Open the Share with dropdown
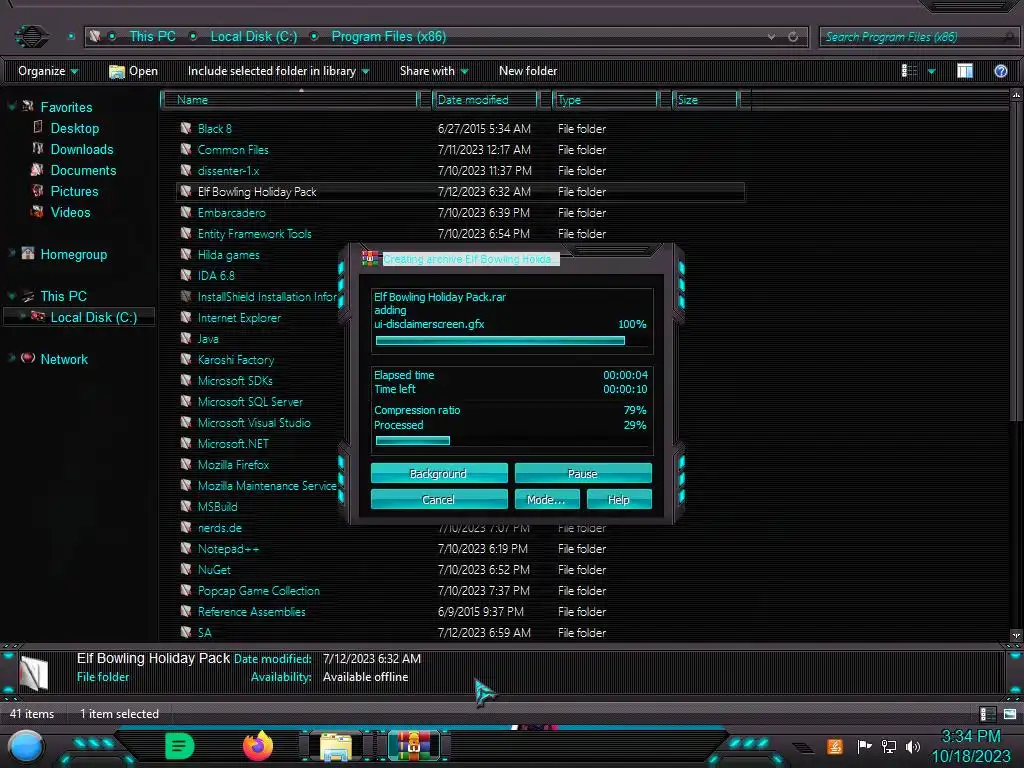Viewport: 1024px width, 768px height. pos(434,71)
